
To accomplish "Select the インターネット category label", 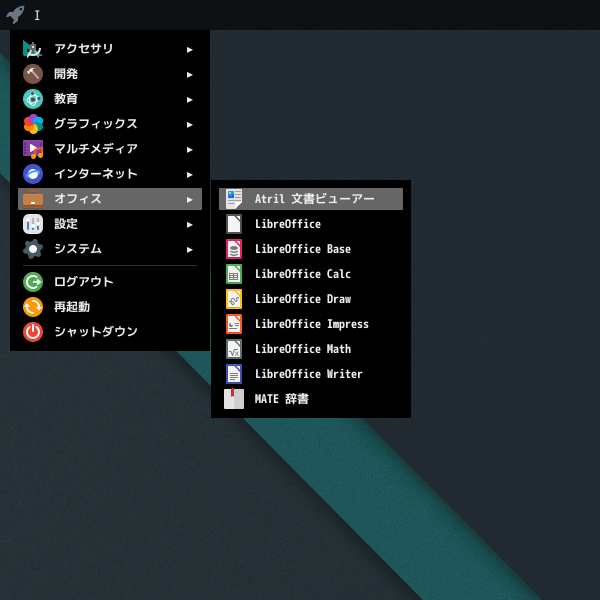I will 96,174.
